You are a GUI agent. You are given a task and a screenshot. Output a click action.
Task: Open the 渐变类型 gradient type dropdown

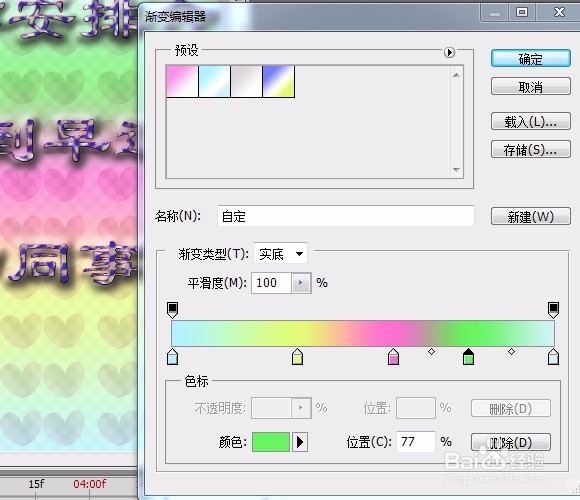click(280, 254)
